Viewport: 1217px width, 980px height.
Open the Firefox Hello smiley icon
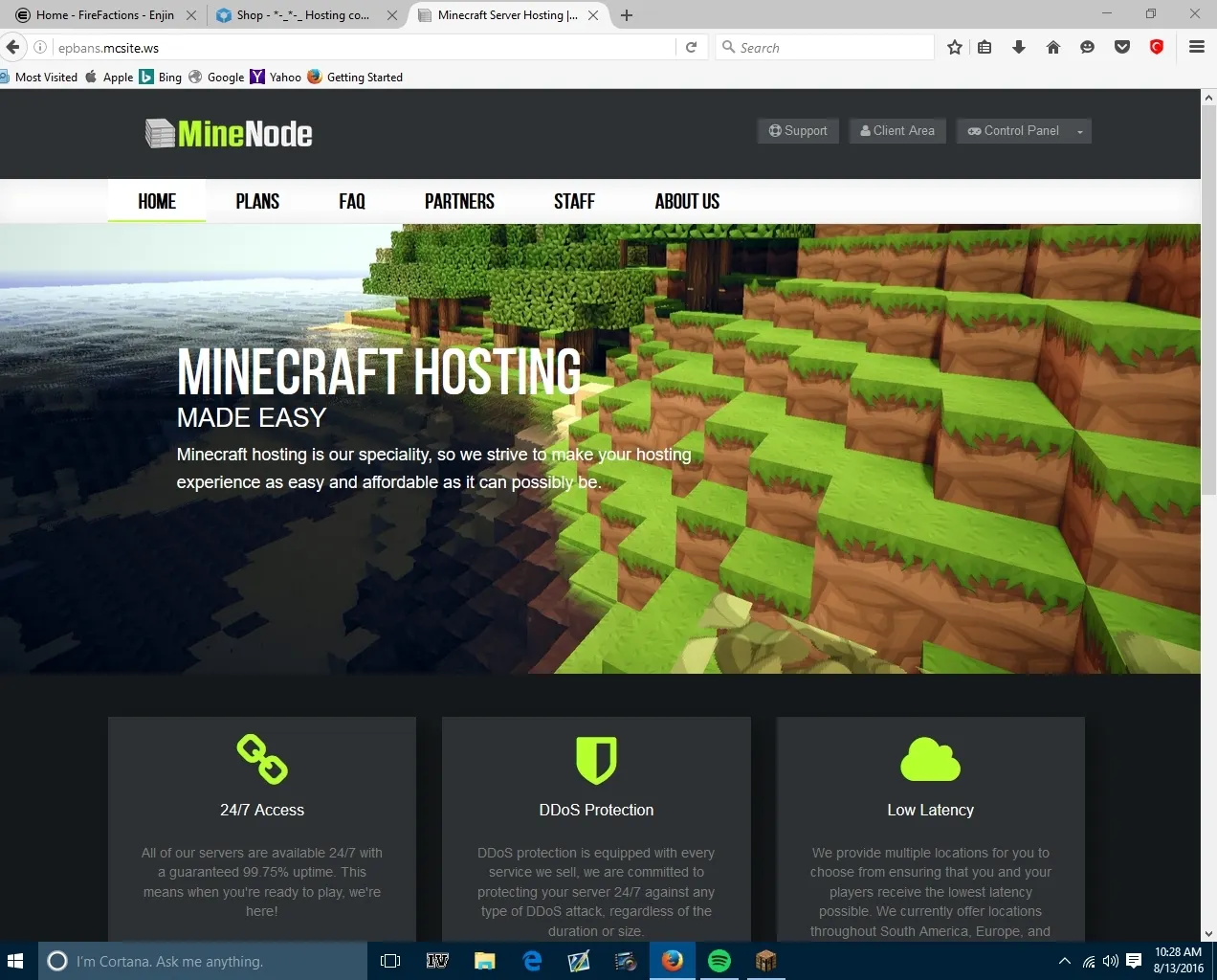point(1087,47)
